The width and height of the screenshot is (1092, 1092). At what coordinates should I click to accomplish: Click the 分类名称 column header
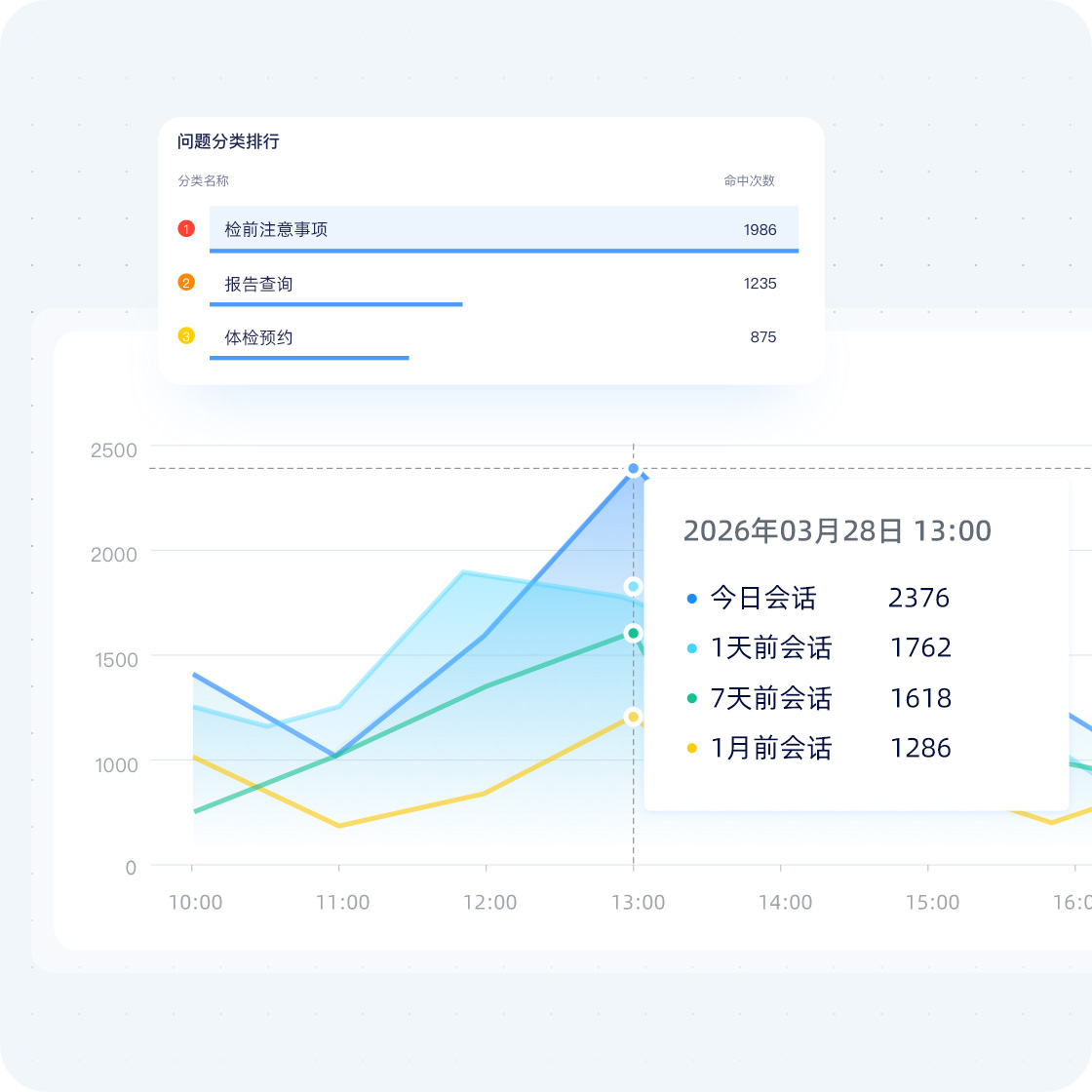[203, 180]
